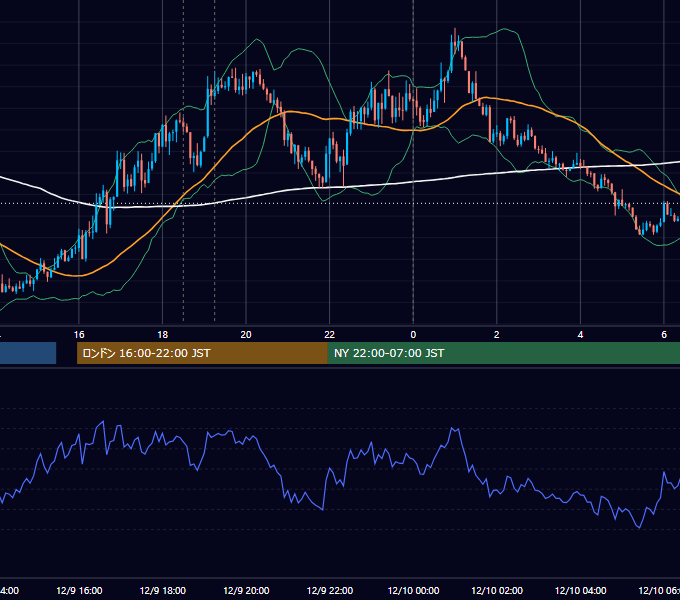This screenshot has height=600, width=680.
Task: Click the 12/10 00:00 date label
Action: coord(413,590)
